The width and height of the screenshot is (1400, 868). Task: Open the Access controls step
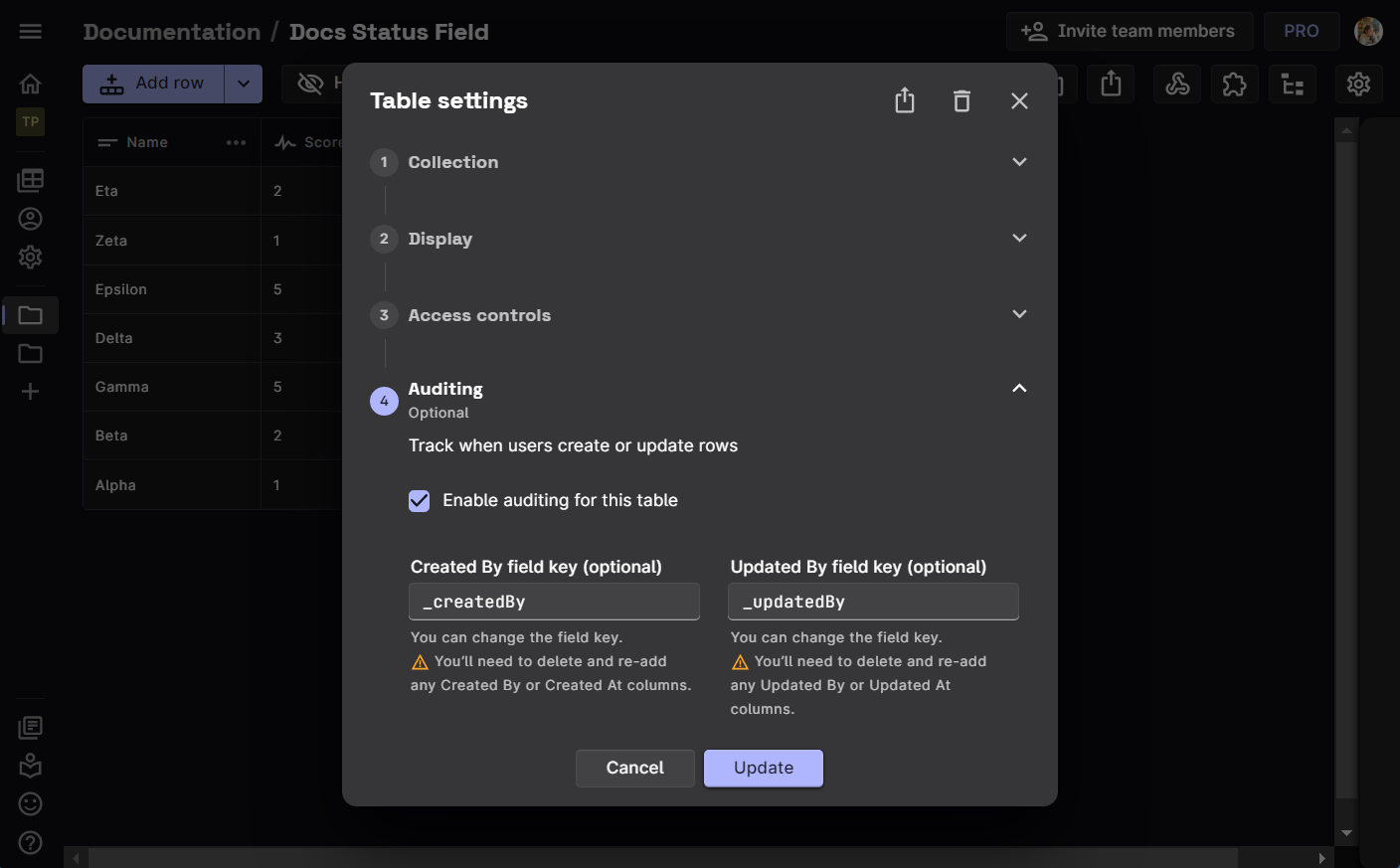(x=479, y=315)
